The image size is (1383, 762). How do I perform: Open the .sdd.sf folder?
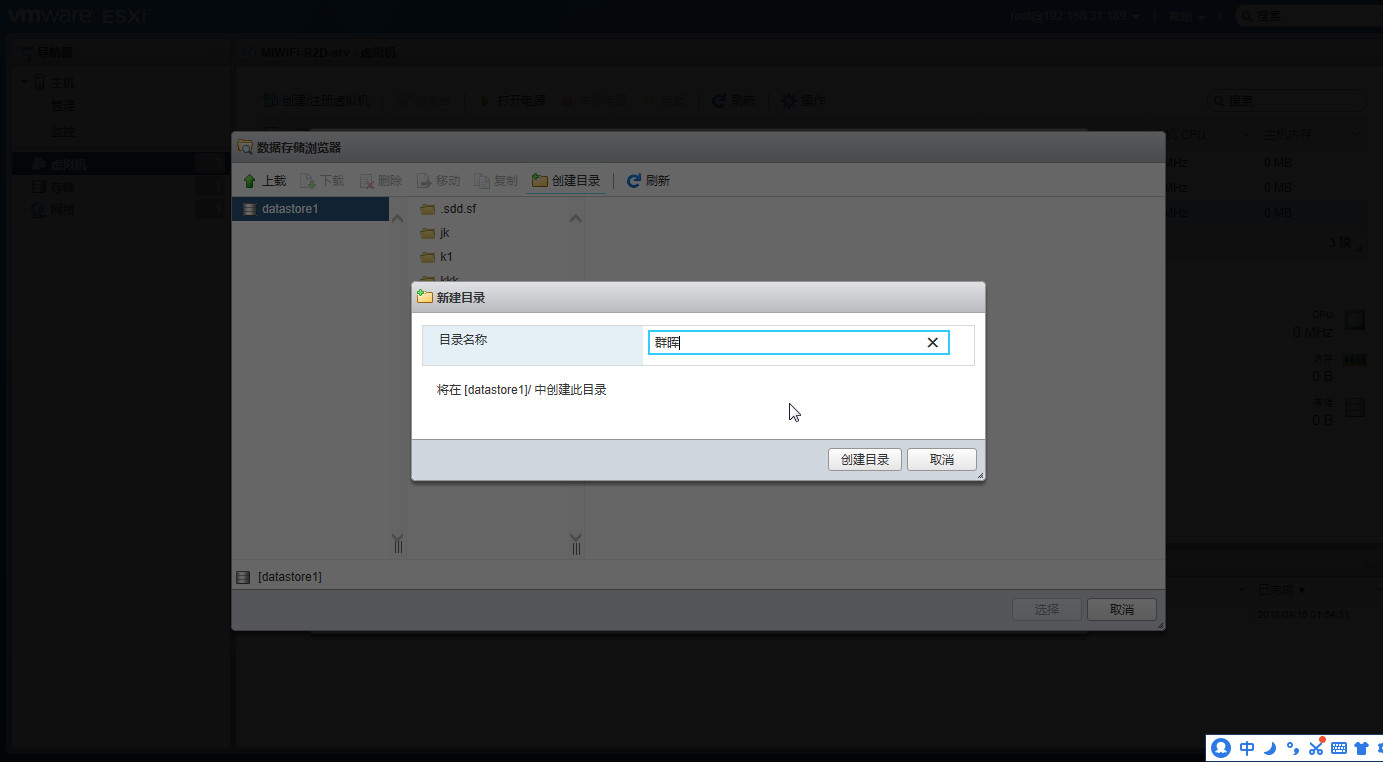[x=458, y=209]
